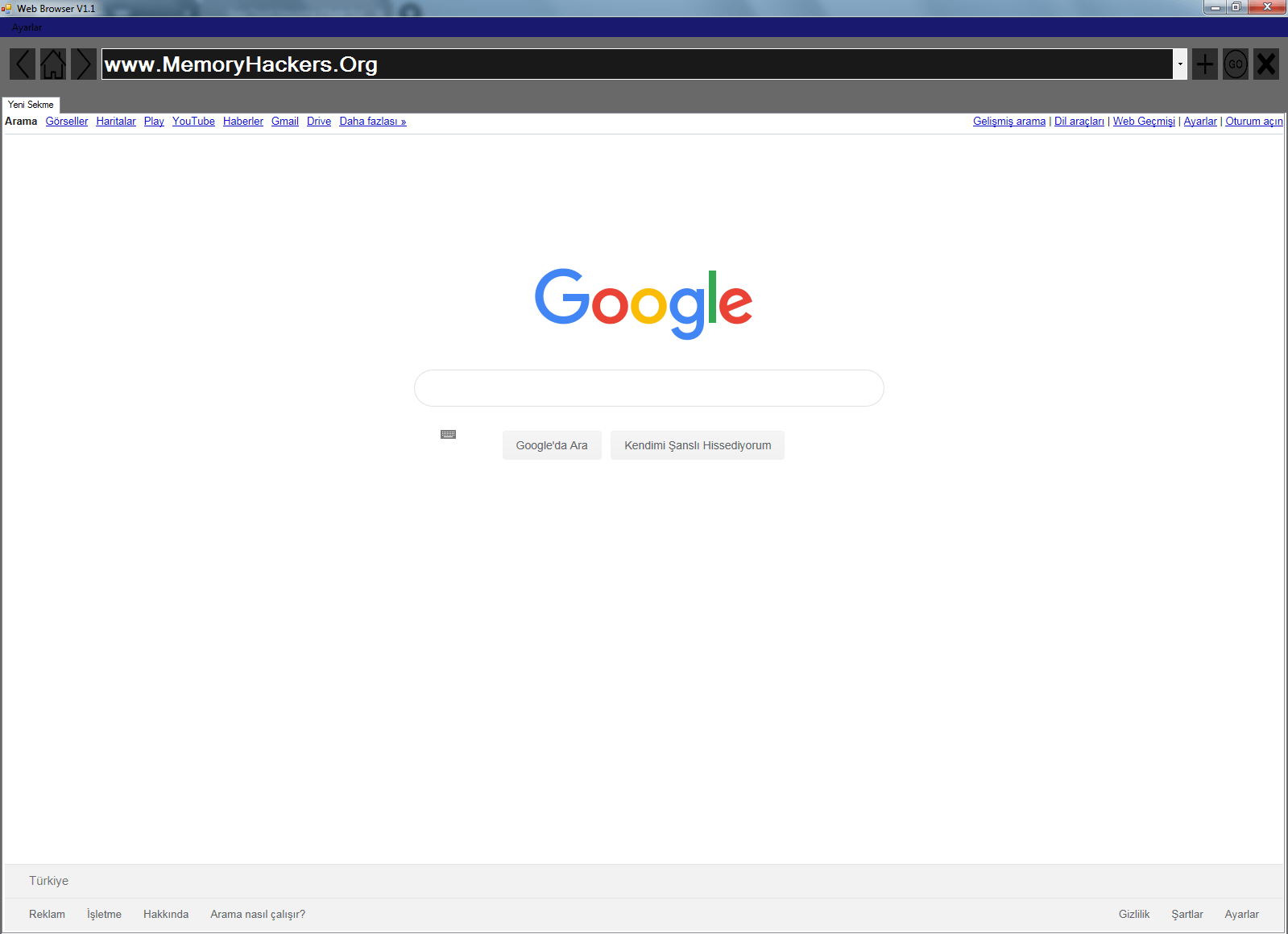Screen dimensions: 1288x934
Task: Select the Yeni Sekme tab
Action: pyautogui.click(x=31, y=105)
